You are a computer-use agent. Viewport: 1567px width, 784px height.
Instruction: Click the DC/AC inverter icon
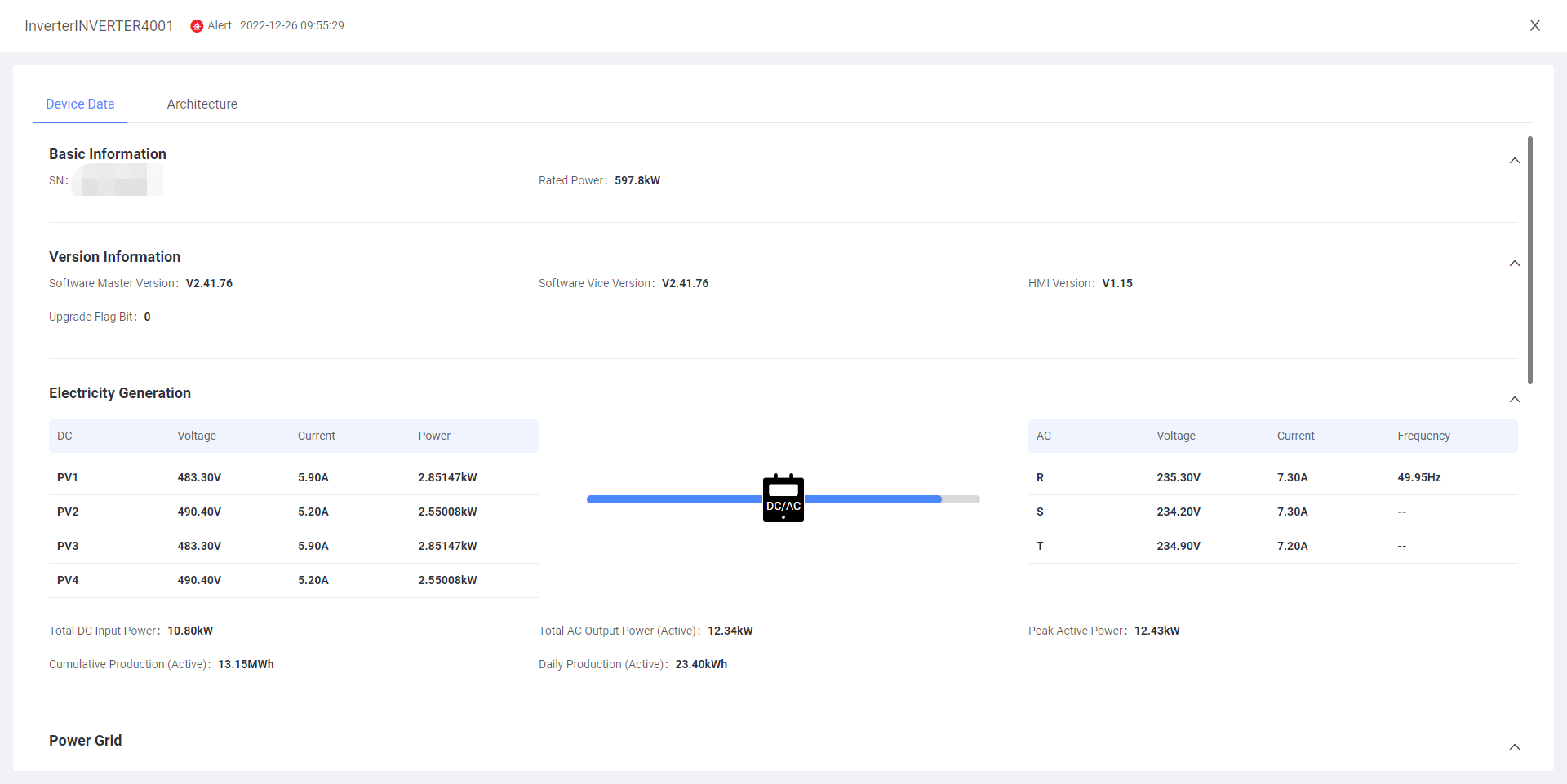click(x=783, y=498)
